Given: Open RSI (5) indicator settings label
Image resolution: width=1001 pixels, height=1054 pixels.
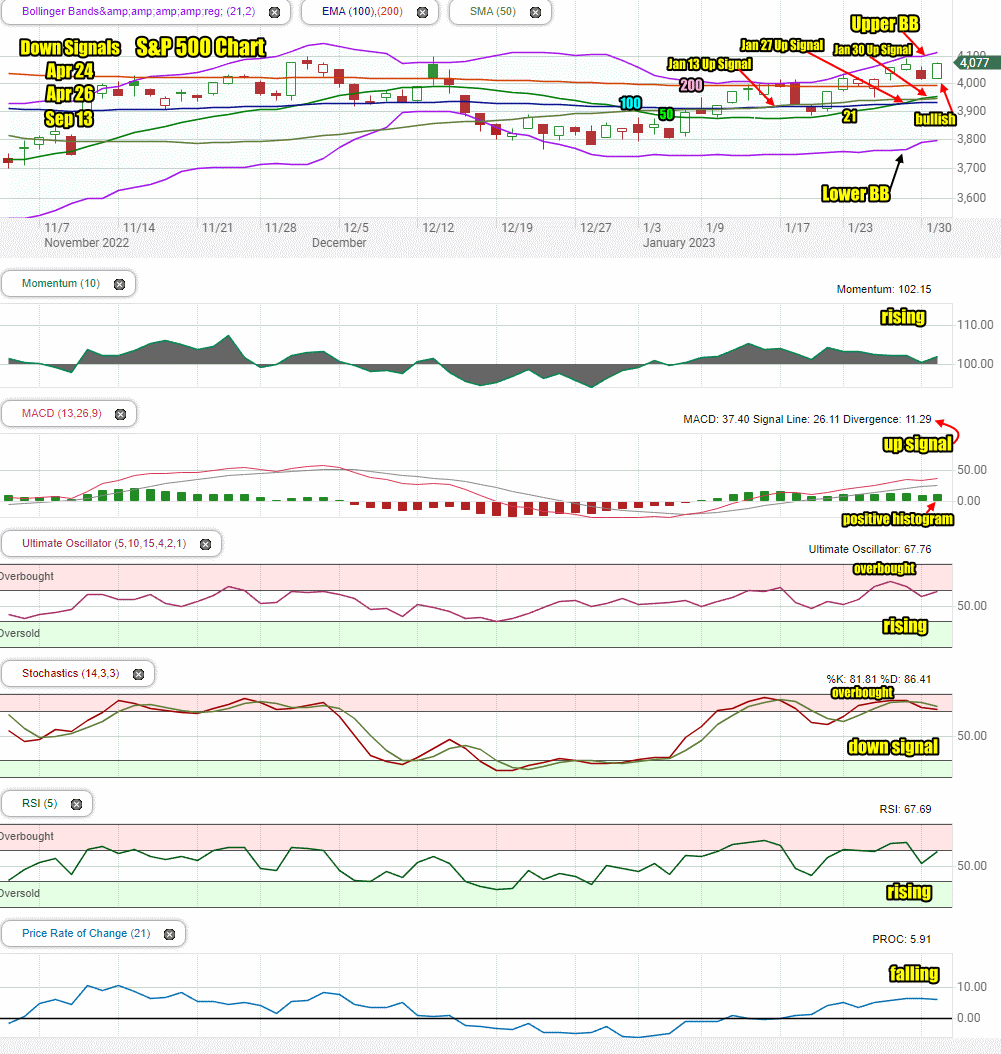Looking at the screenshot, I should (x=40, y=803).
